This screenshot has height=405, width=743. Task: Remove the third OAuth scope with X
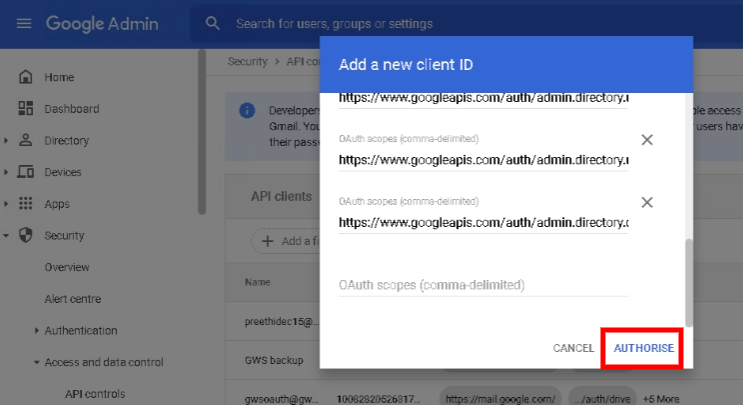tap(647, 202)
